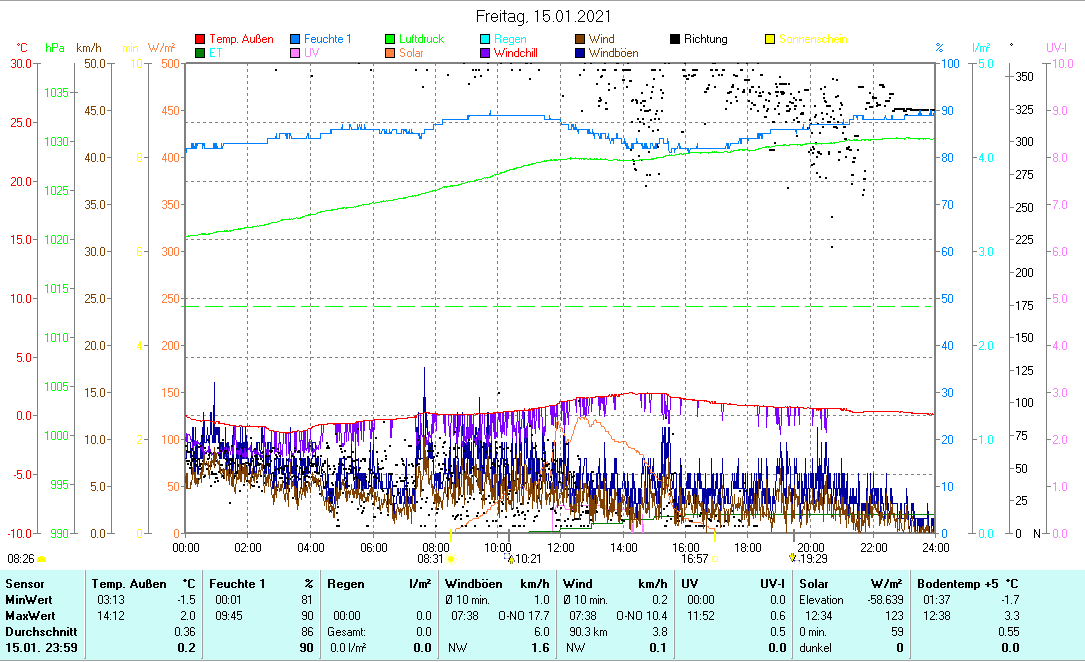Click the blue Feuchte 1 legend square
Screen dimensions: 1085x662
click(296, 39)
